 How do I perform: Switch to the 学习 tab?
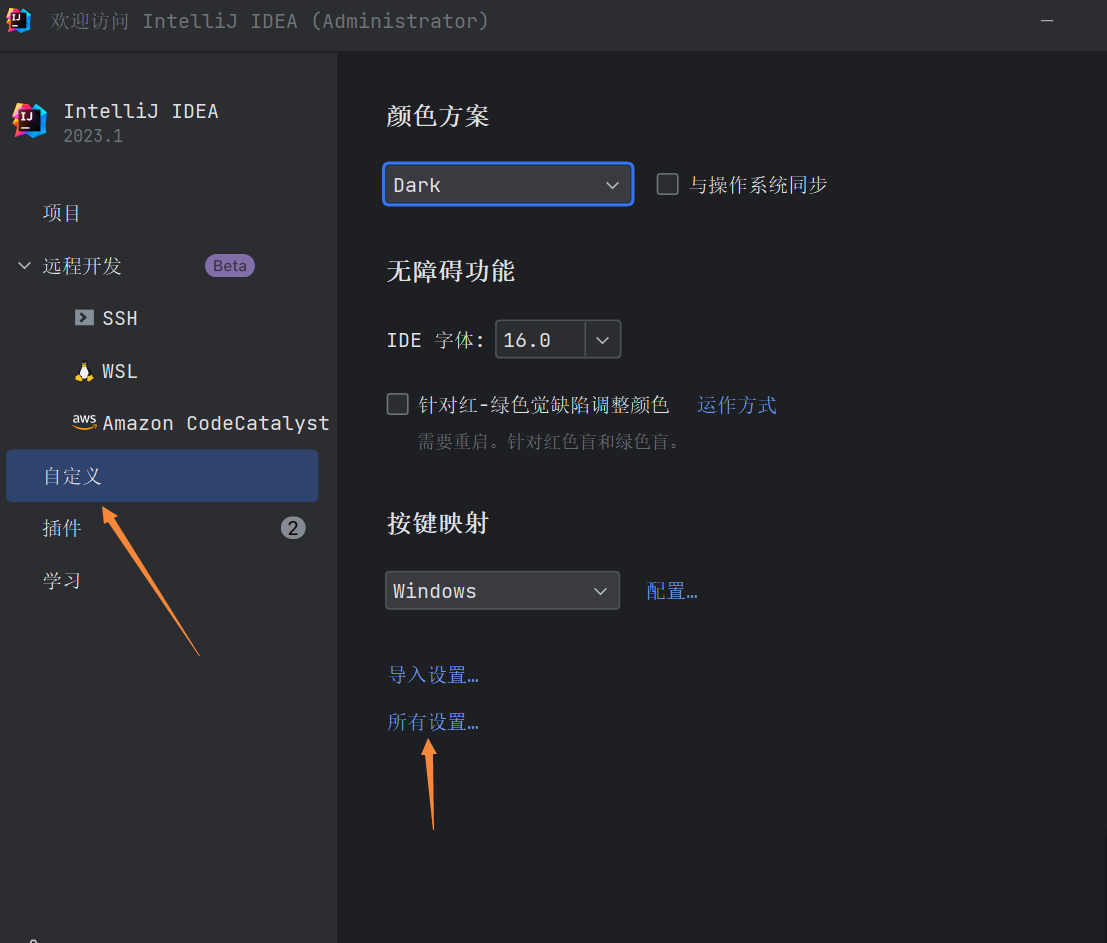point(61,581)
